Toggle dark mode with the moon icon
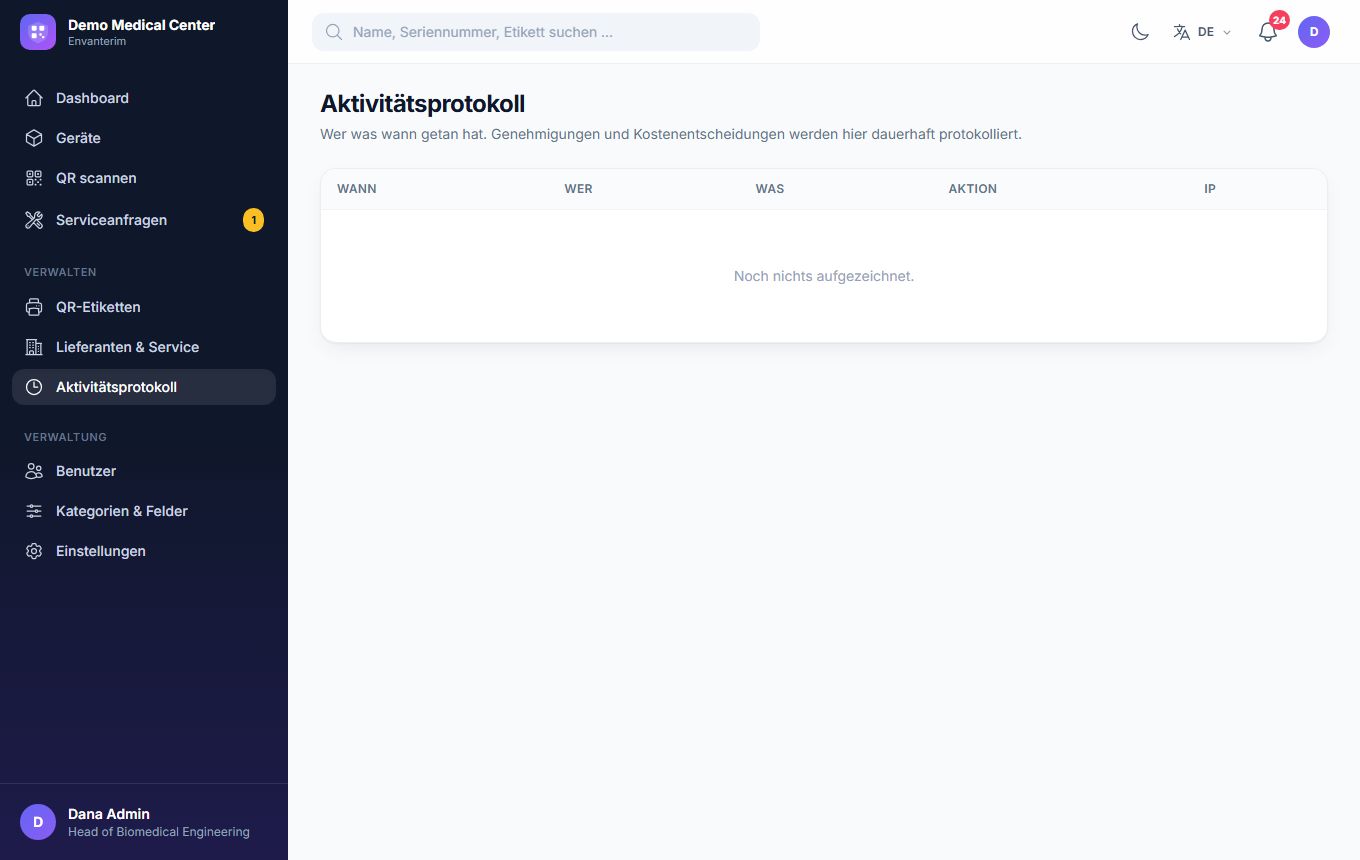The image size is (1360, 860). click(x=1140, y=32)
